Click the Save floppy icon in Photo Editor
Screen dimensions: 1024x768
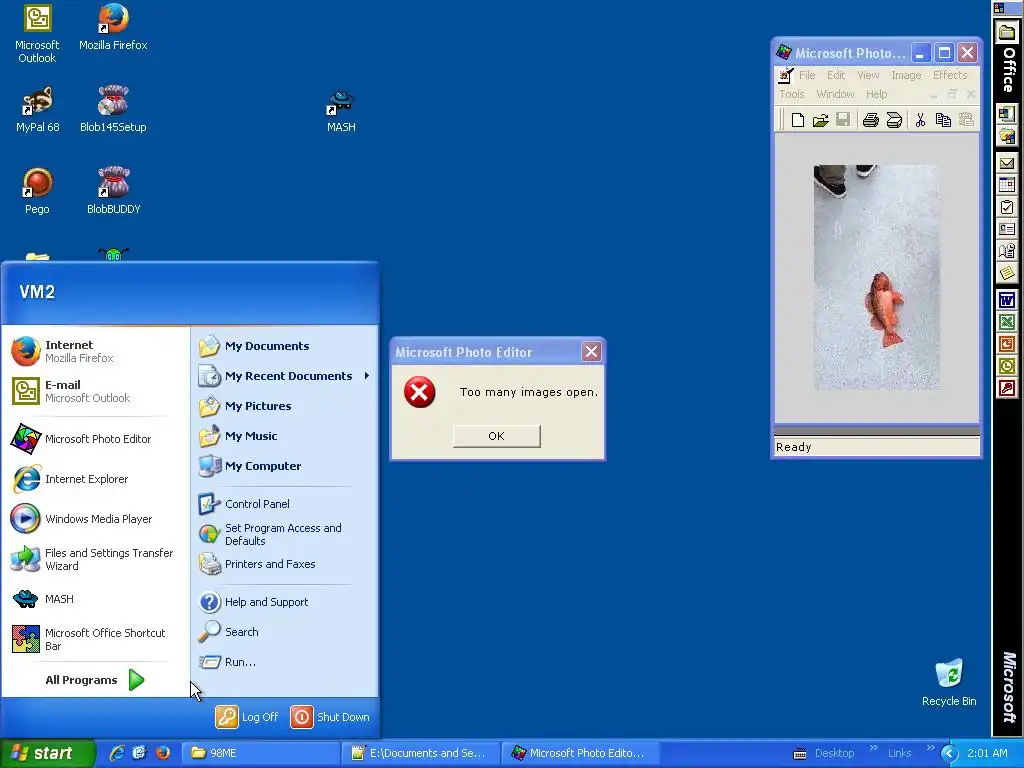click(x=843, y=120)
